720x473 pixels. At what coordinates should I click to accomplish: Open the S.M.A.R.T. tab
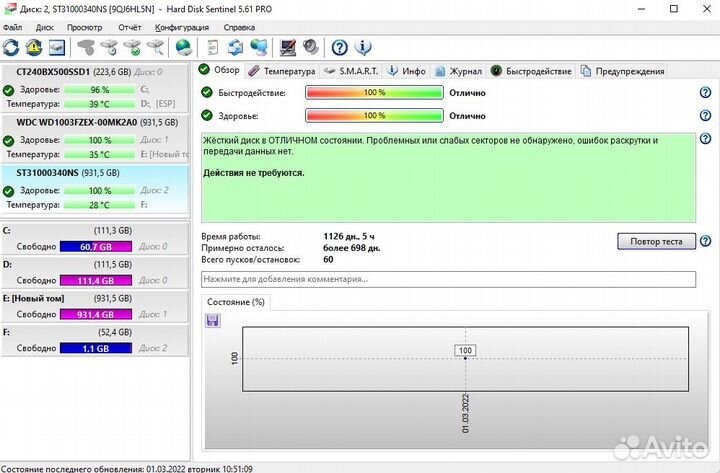pos(351,71)
